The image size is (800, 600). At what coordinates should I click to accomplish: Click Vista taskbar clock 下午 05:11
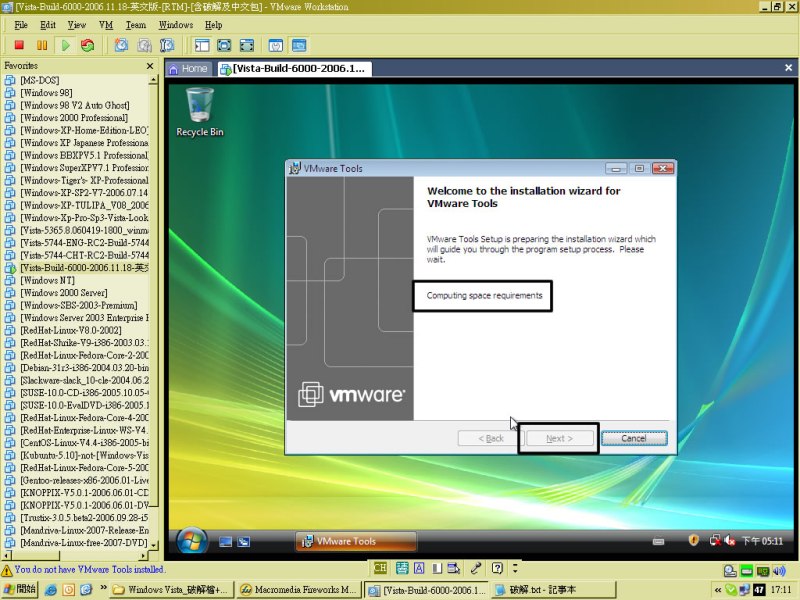[x=762, y=541]
